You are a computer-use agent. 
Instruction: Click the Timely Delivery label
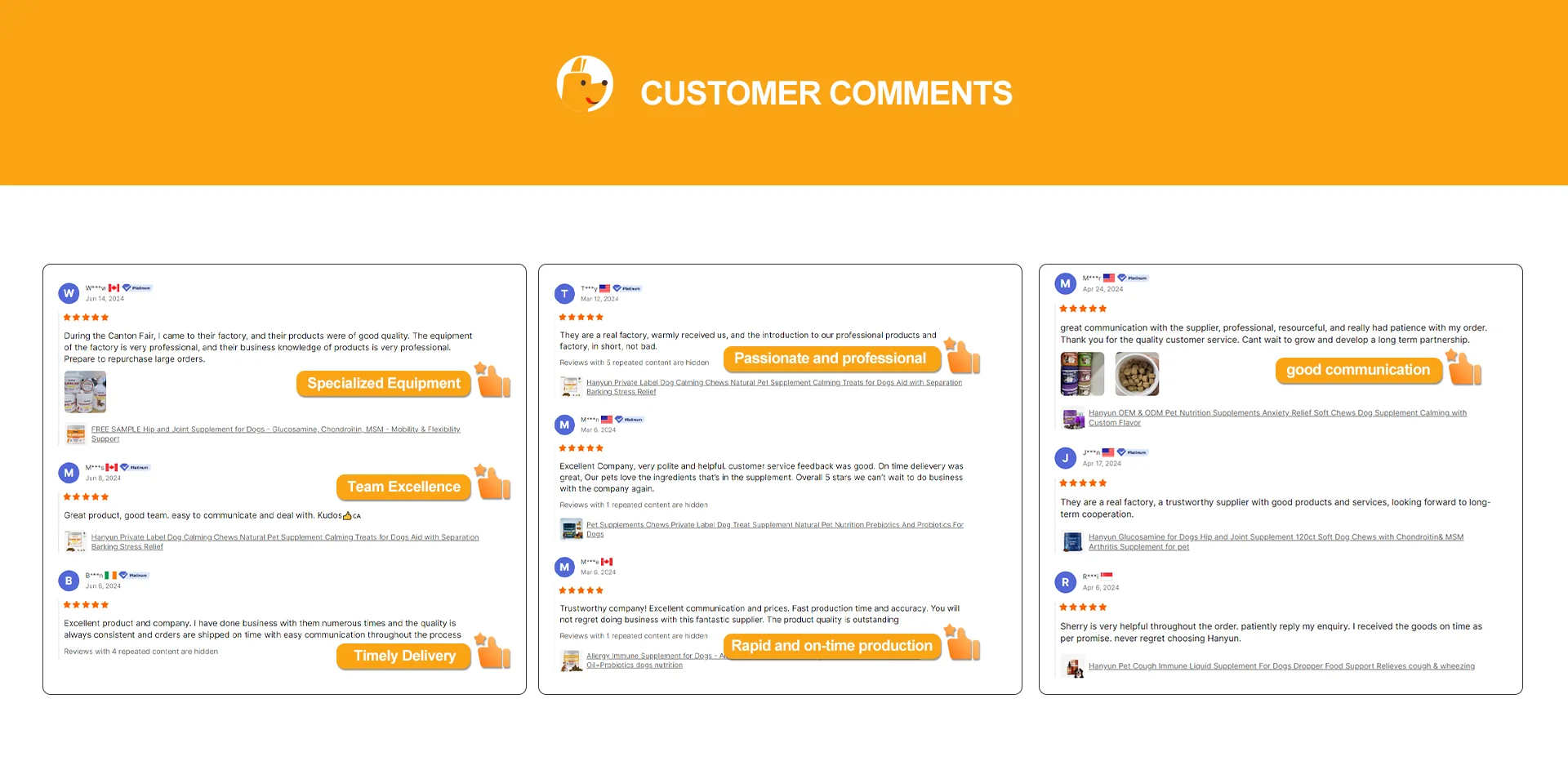404,656
